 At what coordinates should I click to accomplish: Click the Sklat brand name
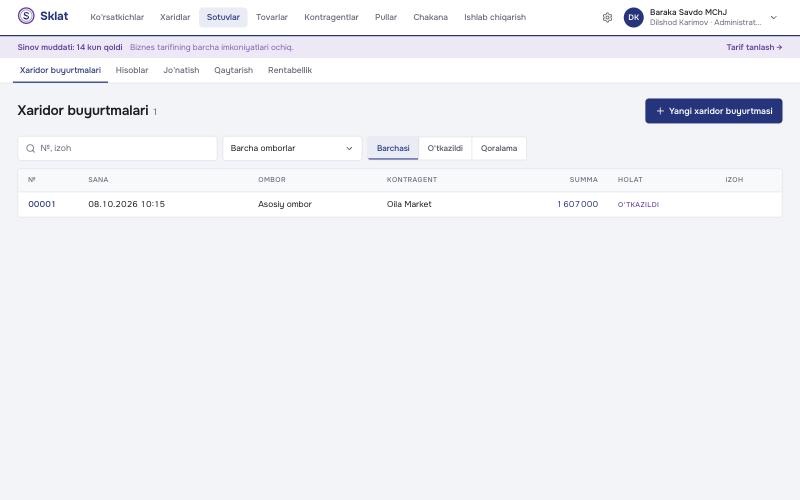click(x=54, y=16)
